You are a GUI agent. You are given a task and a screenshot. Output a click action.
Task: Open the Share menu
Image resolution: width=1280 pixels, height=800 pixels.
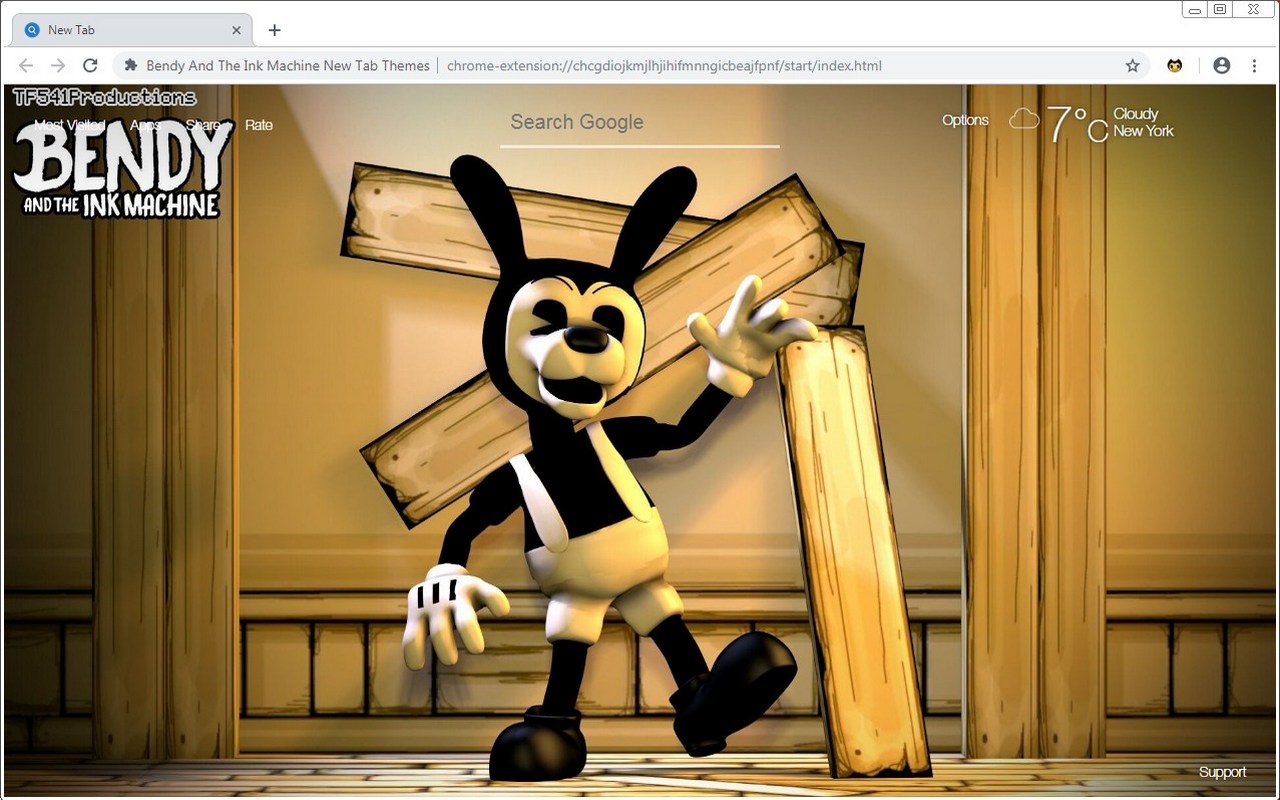pos(203,125)
